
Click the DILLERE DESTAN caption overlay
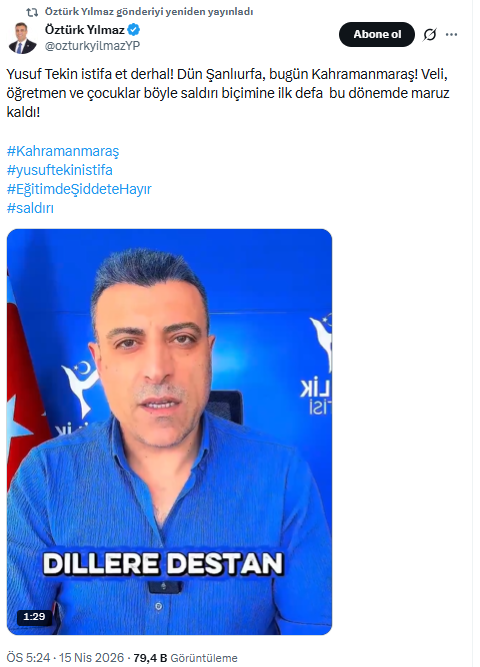tap(163, 564)
